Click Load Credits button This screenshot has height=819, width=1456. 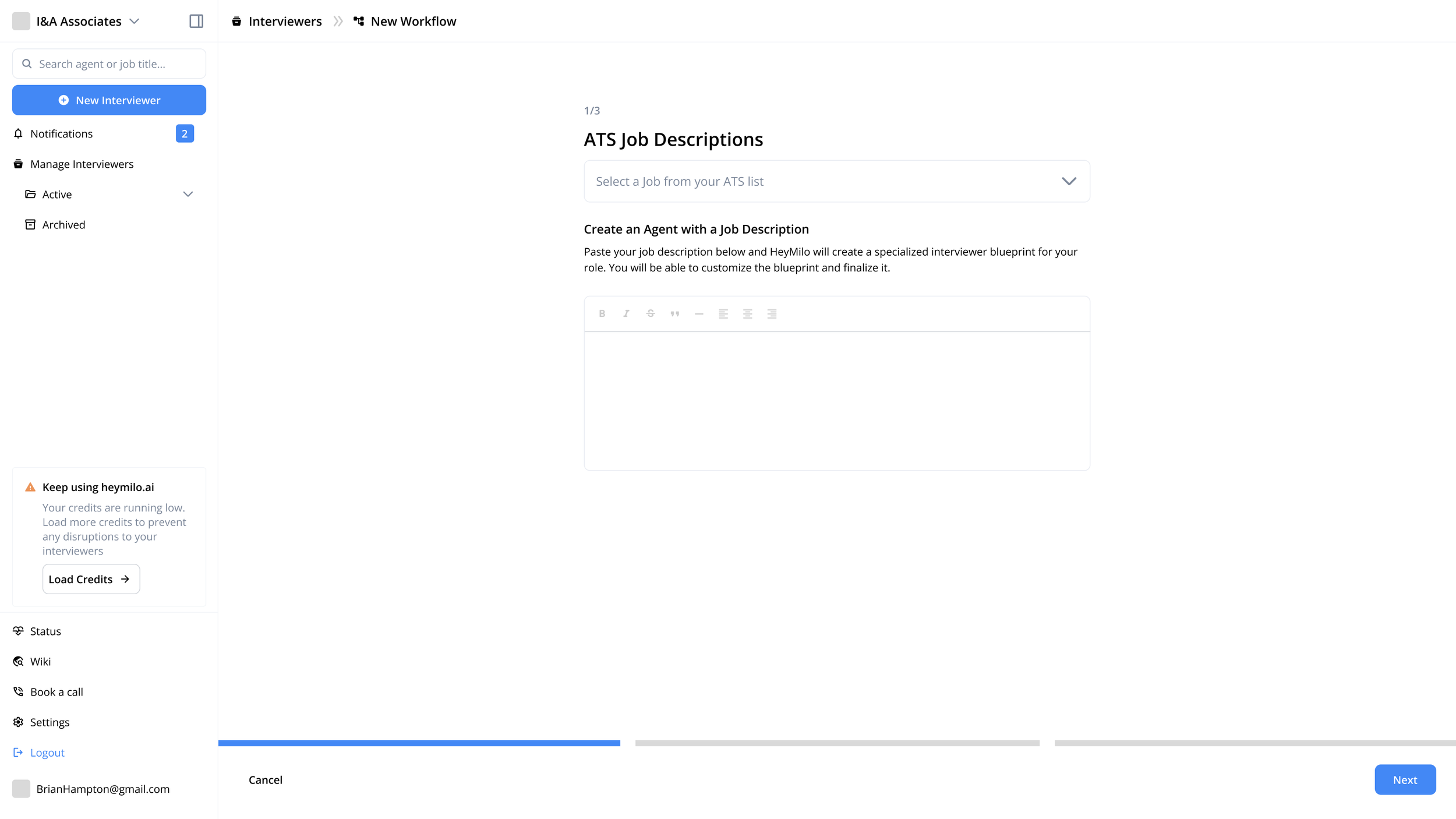91,578
